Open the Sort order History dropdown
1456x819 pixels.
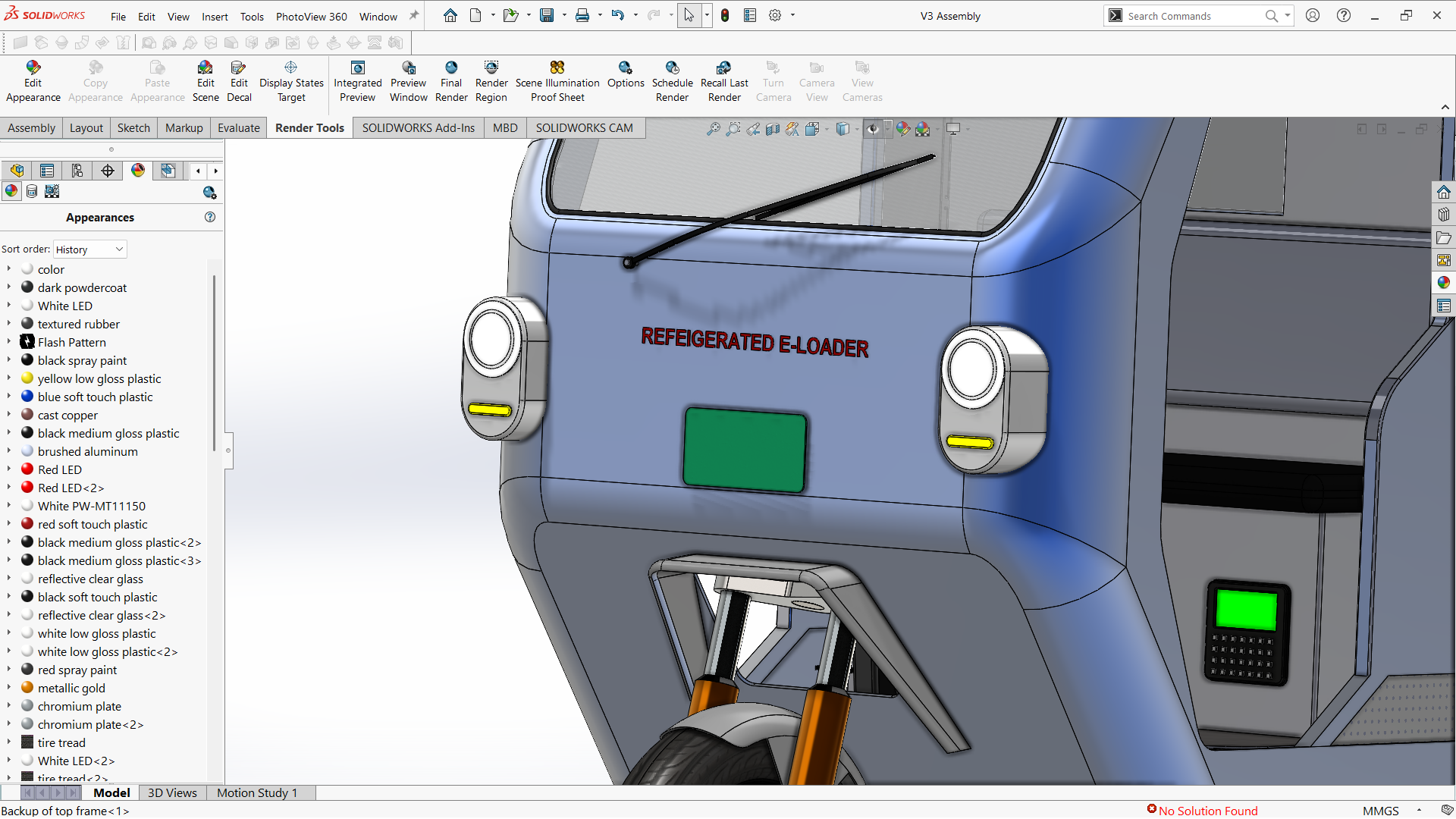point(89,249)
